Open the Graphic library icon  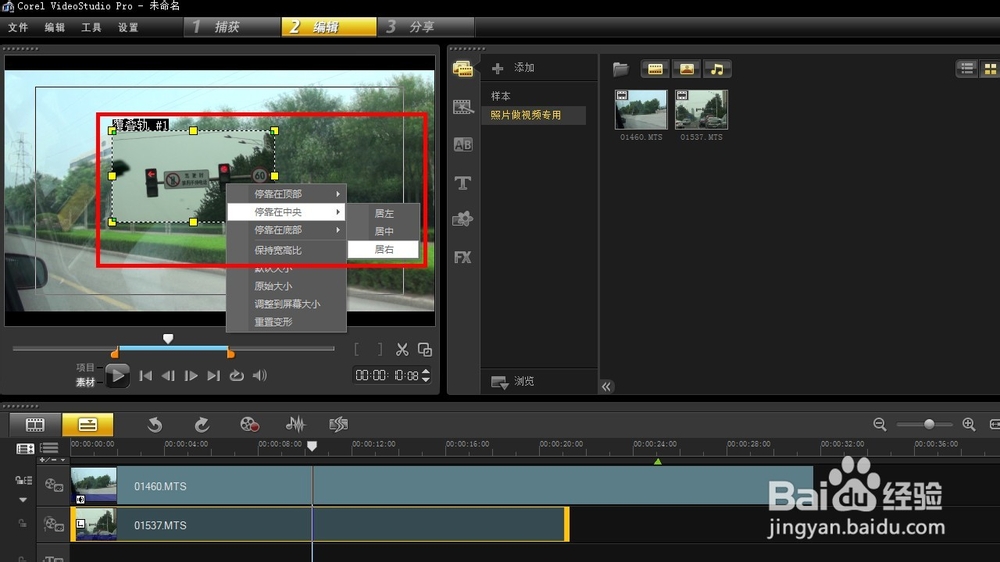pos(462,219)
